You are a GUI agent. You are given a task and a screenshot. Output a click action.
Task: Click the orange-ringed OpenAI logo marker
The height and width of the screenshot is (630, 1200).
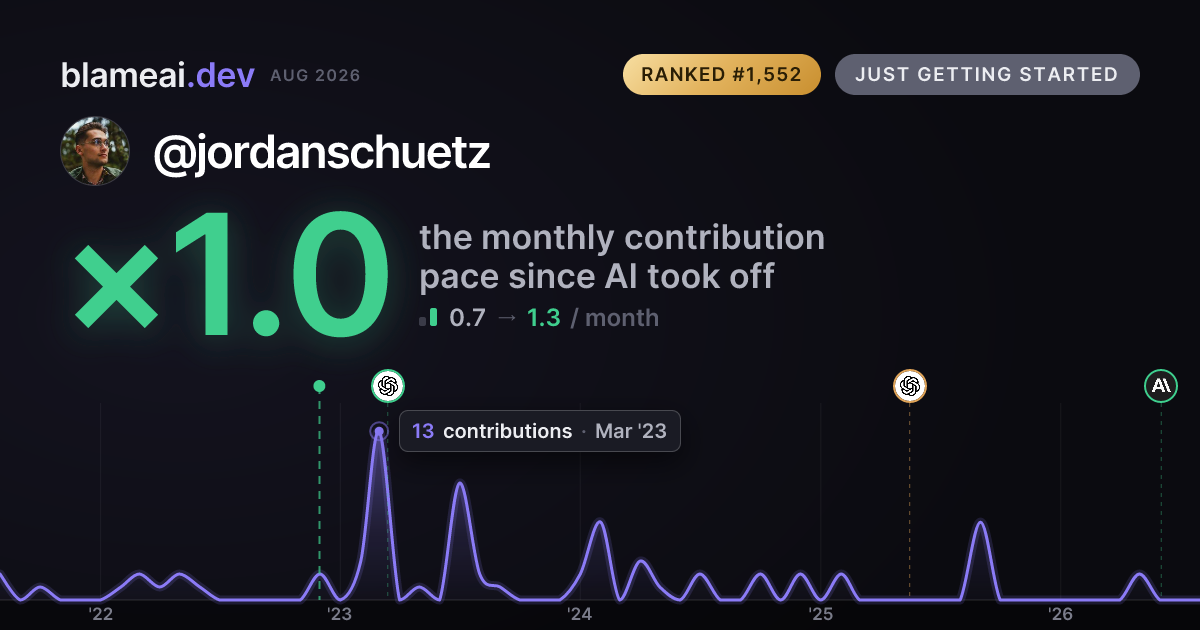click(x=909, y=385)
